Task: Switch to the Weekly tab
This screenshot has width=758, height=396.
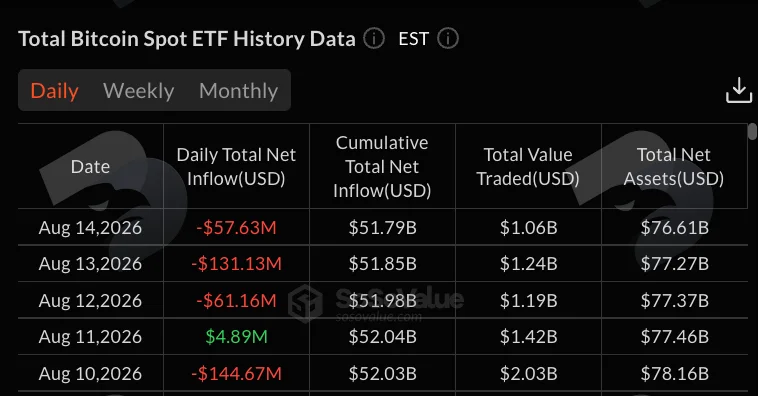Action: (x=139, y=90)
